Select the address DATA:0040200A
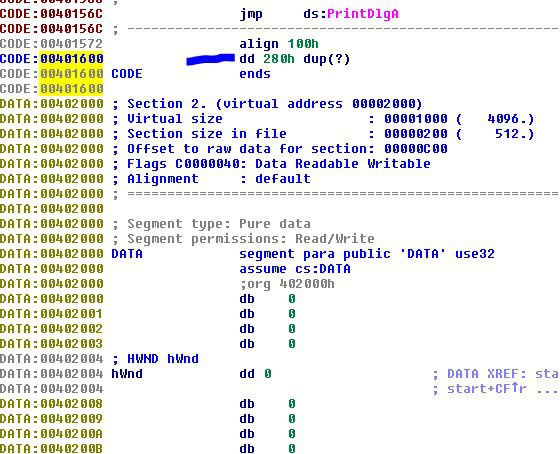Image resolution: width=560 pixels, height=454 pixels. (x=52, y=434)
